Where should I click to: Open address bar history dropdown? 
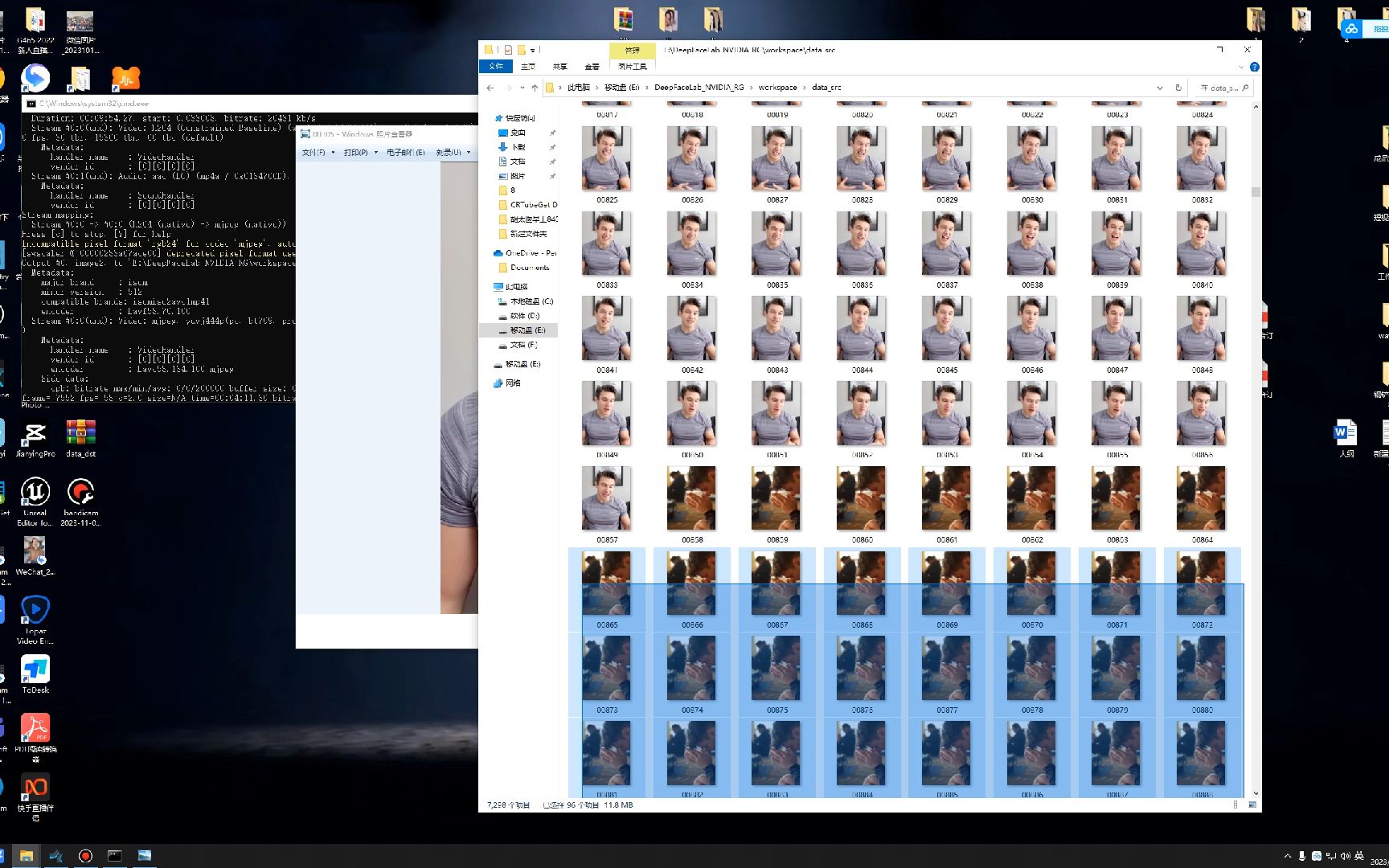click(1159, 88)
